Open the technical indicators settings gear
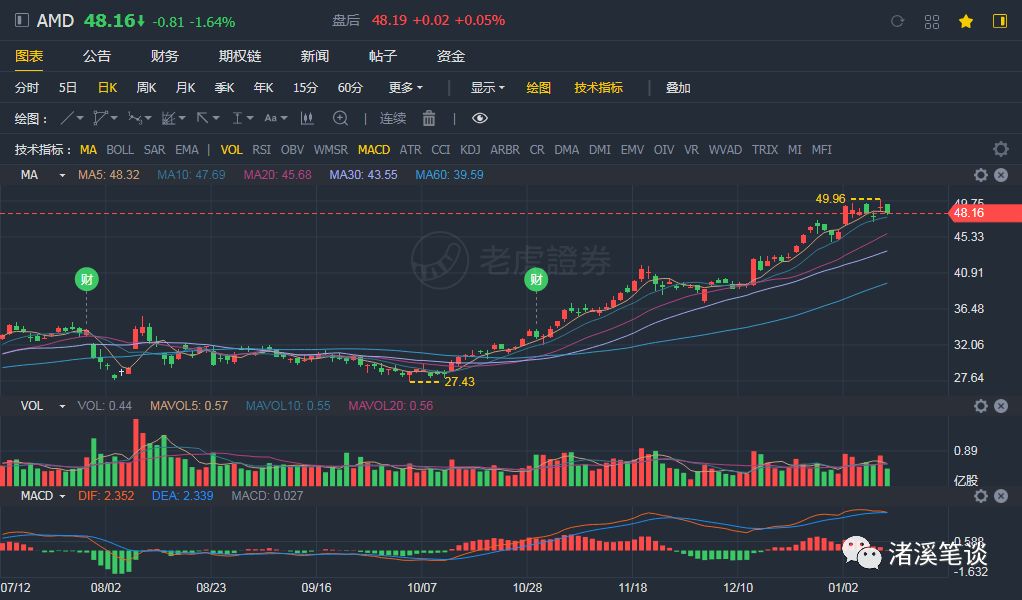This screenshot has height=600, width=1022. (x=1000, y=149)
